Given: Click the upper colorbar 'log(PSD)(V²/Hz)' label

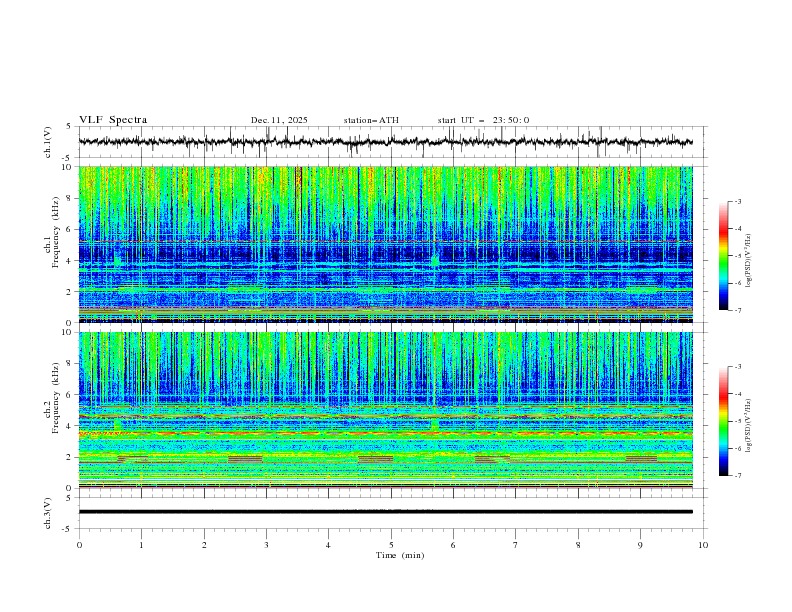Looking at the screenshot, I should pyautogui.click(x=749, y=261).
